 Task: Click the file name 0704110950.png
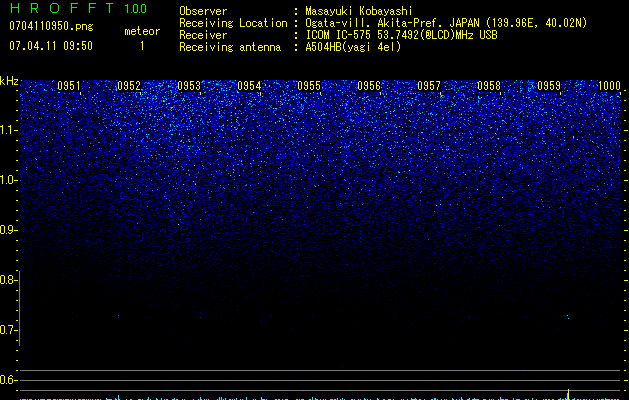[x=51, y=26]
